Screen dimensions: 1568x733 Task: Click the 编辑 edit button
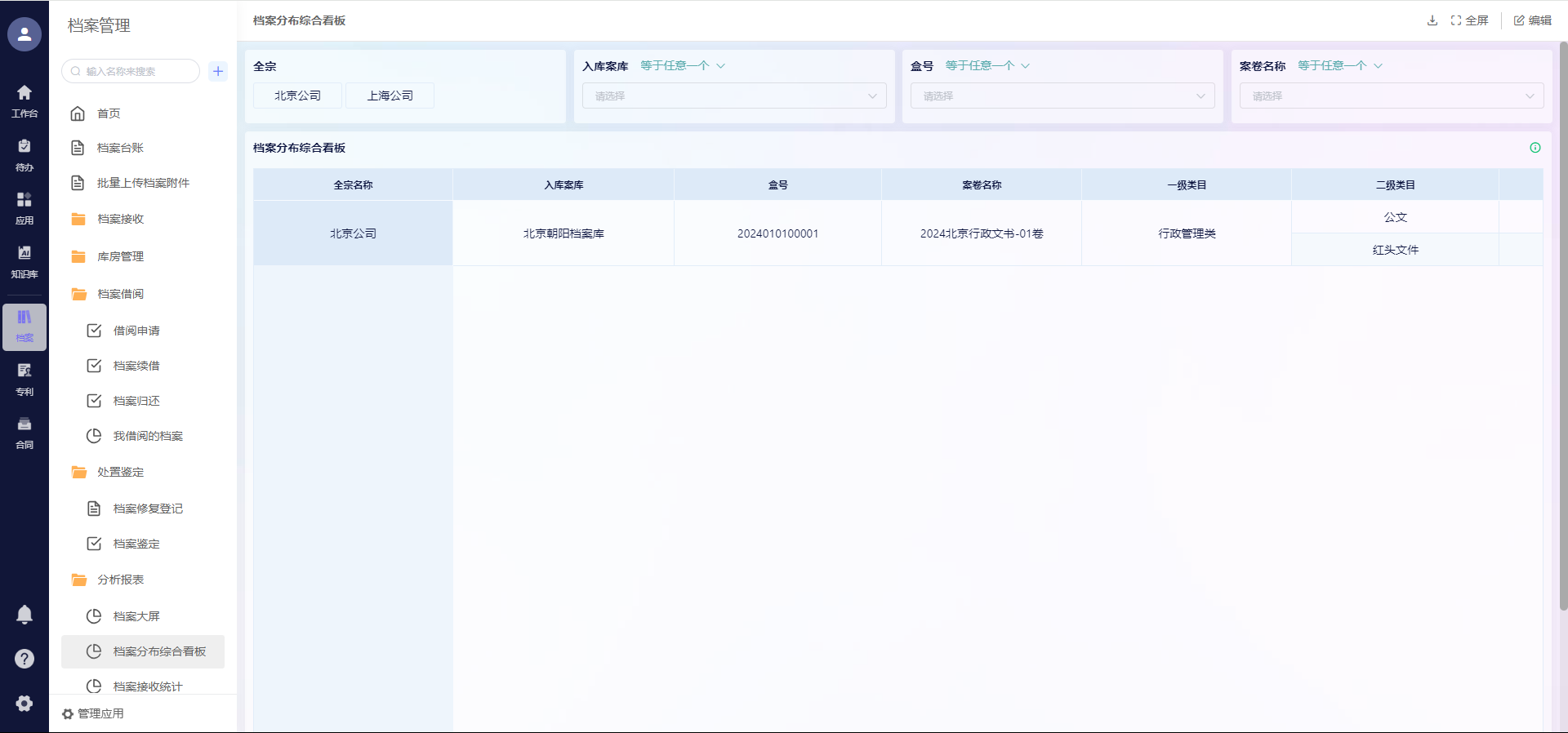click(1532, 20)
